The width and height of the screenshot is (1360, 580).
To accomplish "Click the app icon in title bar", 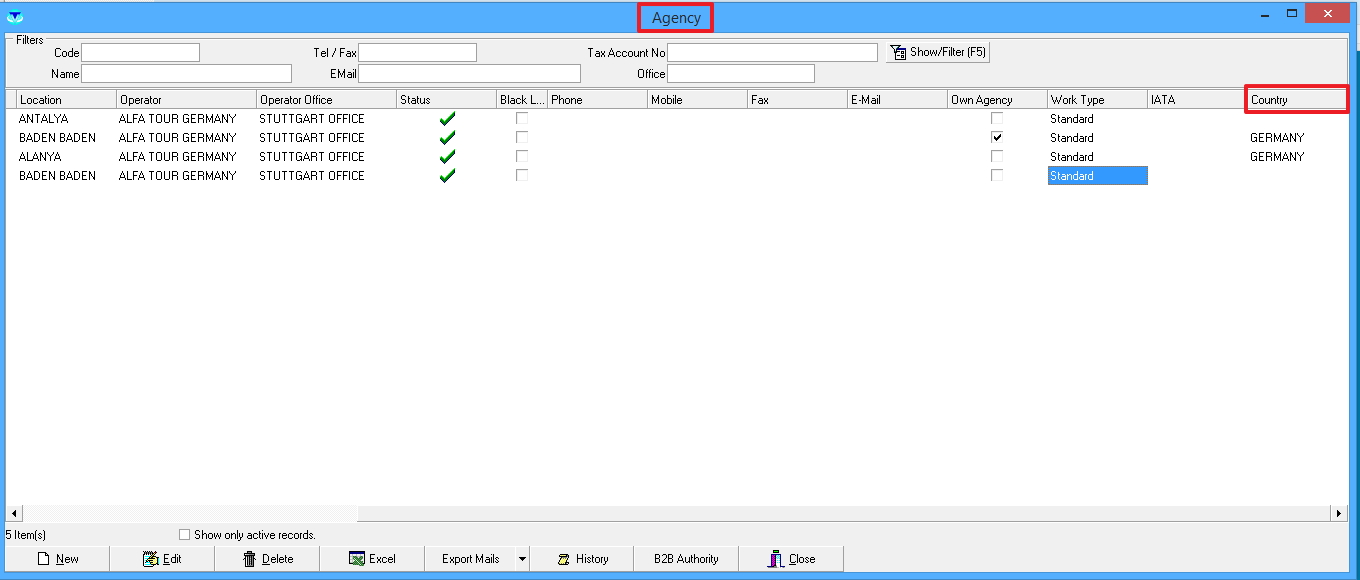I will pos(15,15).
